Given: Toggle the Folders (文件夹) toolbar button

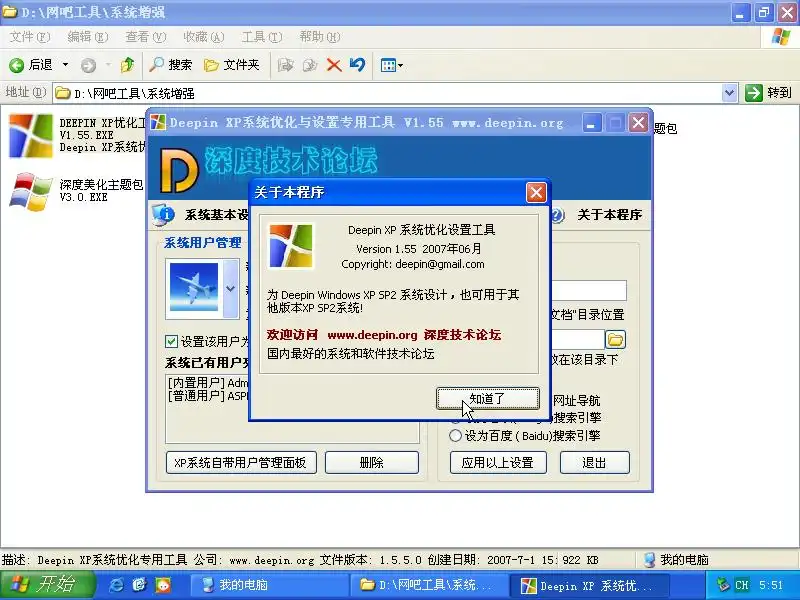Looking at the screenshot, I should coord(232,65).
